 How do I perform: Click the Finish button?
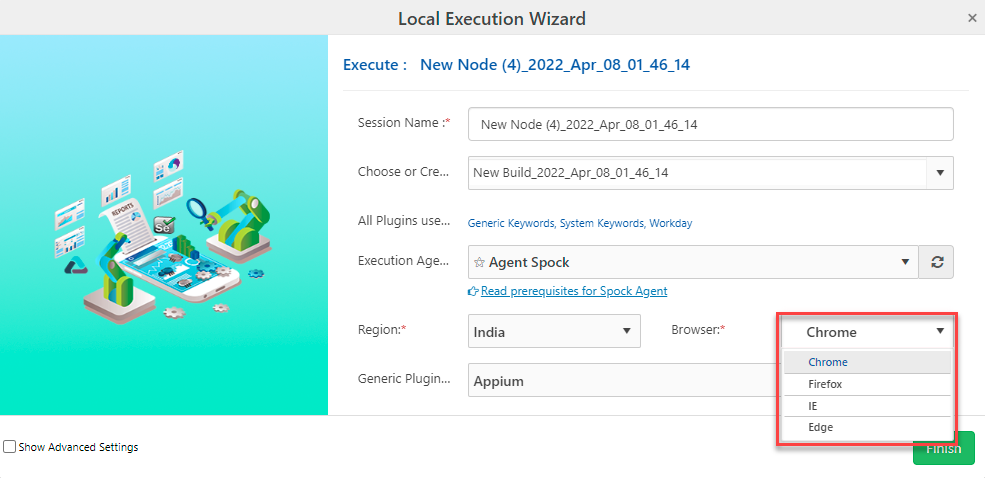(x=944, y=448)
